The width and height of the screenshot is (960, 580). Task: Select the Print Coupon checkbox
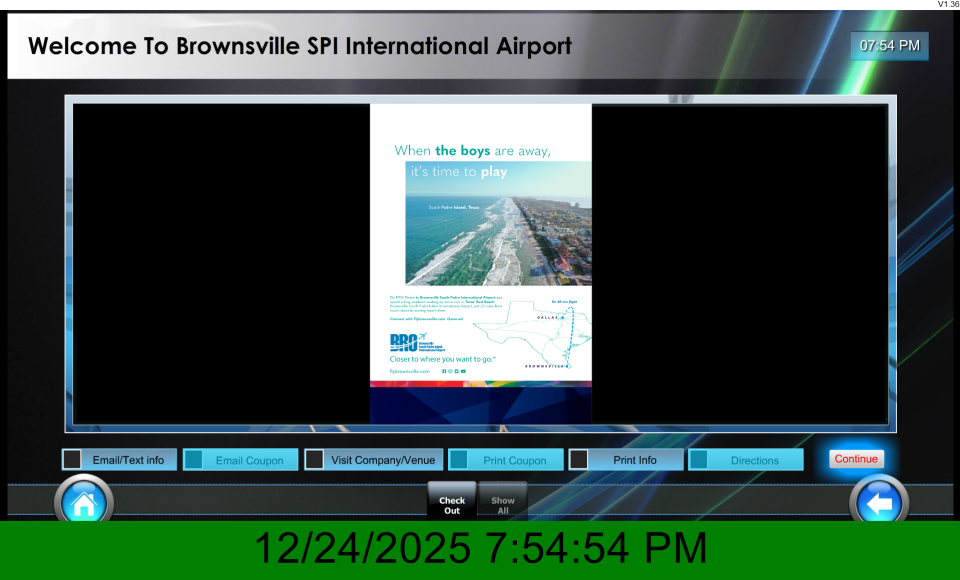pos(459,460)
